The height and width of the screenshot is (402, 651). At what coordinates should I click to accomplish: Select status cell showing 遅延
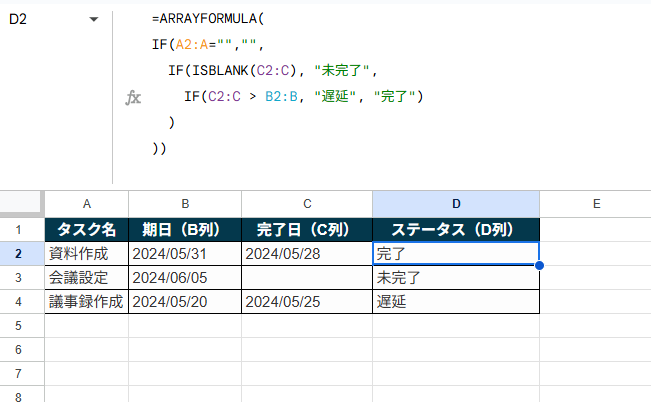[456, 302]
